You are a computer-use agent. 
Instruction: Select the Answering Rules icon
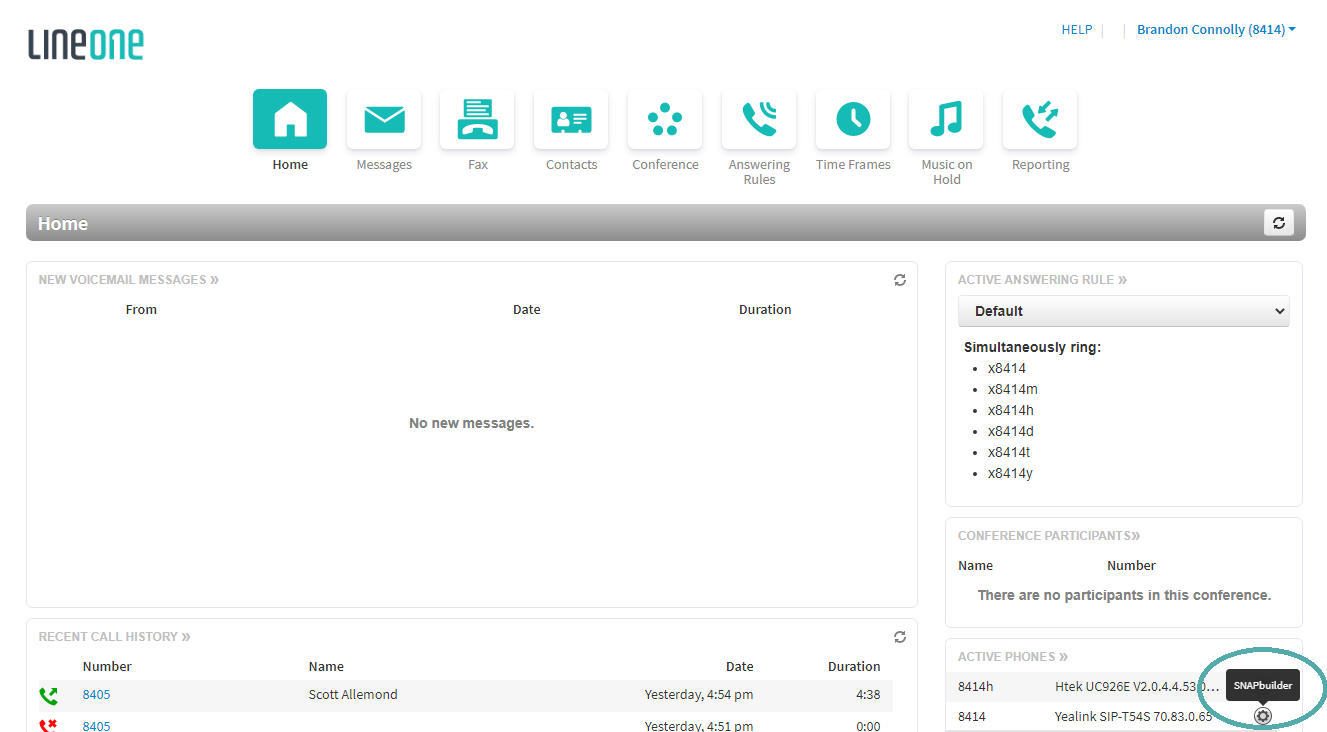point(758,119)
